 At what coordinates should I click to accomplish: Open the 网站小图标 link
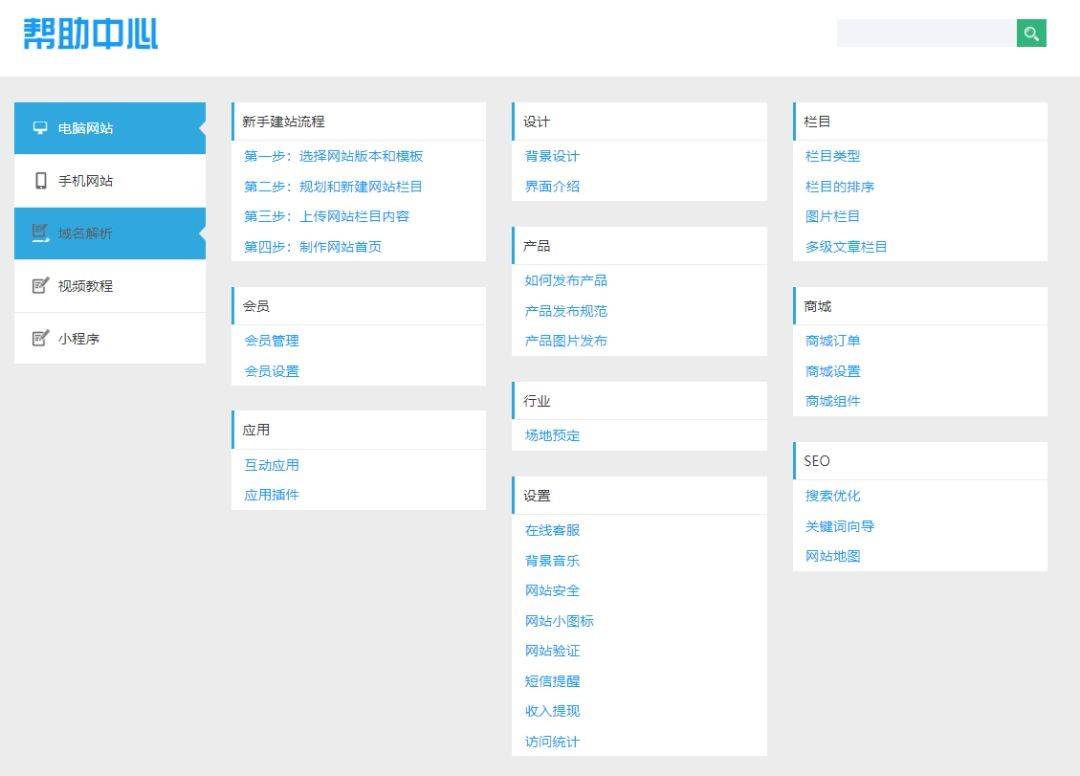pos(559,621)
